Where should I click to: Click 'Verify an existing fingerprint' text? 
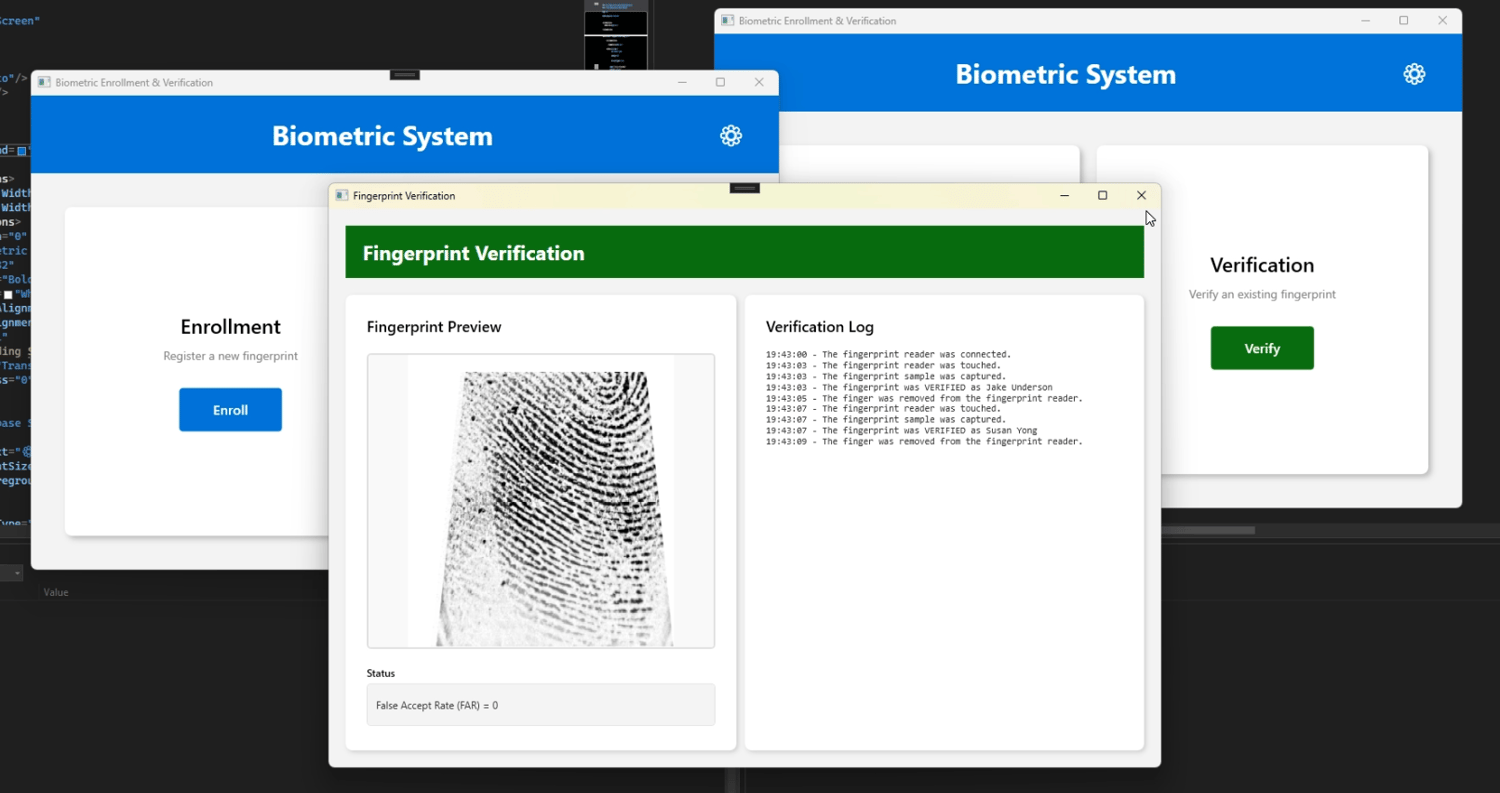pos(1262,294)
